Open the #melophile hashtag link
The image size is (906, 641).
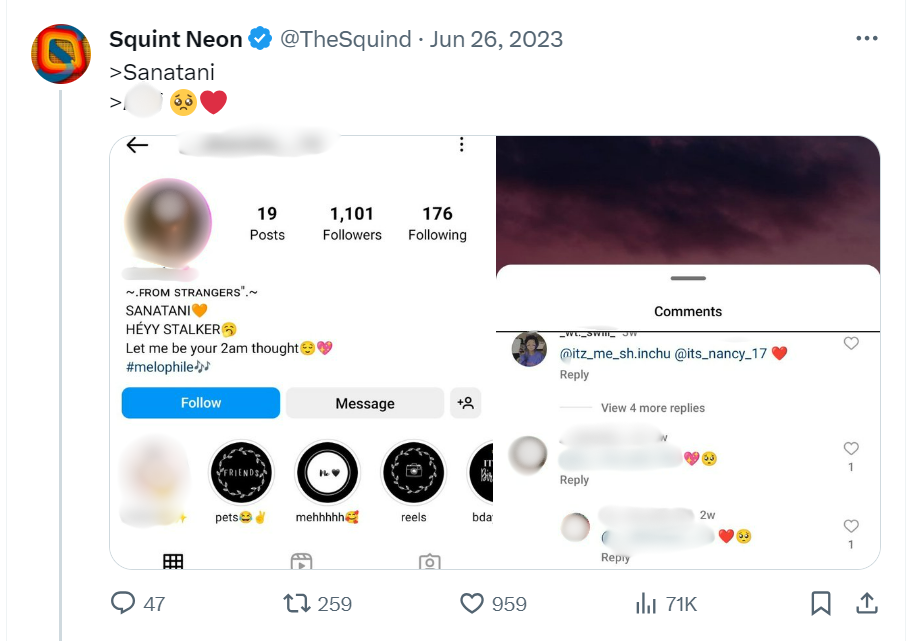[168, 367]
